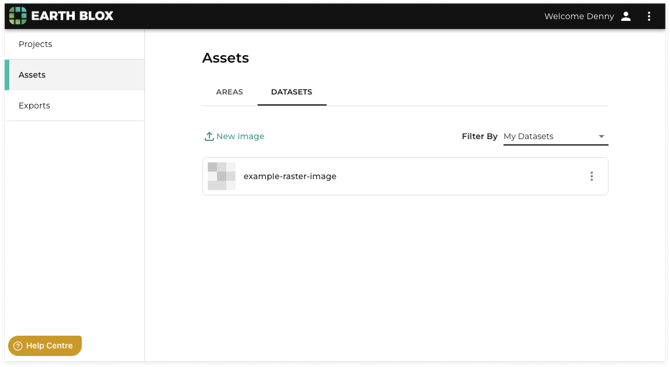
Task: Click the Earth Blox logo icon
Action: pyautogui.click(x=18, y=16)
